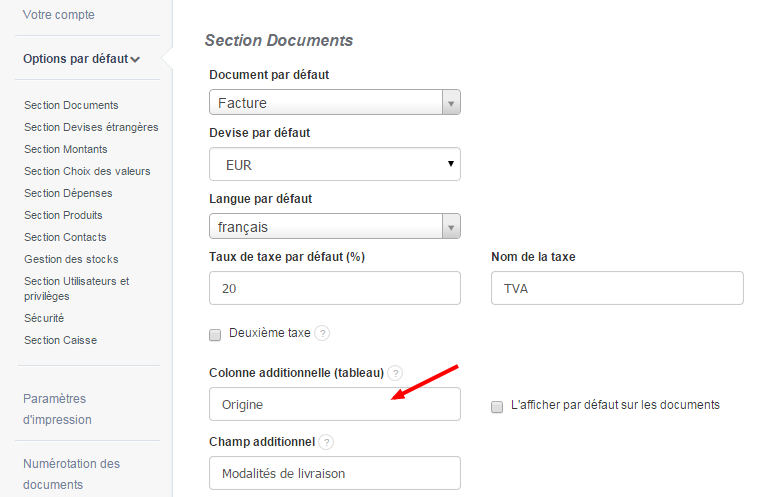Screen dimensions: 764x497
Task: Click the Section Documents heading
Action: (279, 40)
